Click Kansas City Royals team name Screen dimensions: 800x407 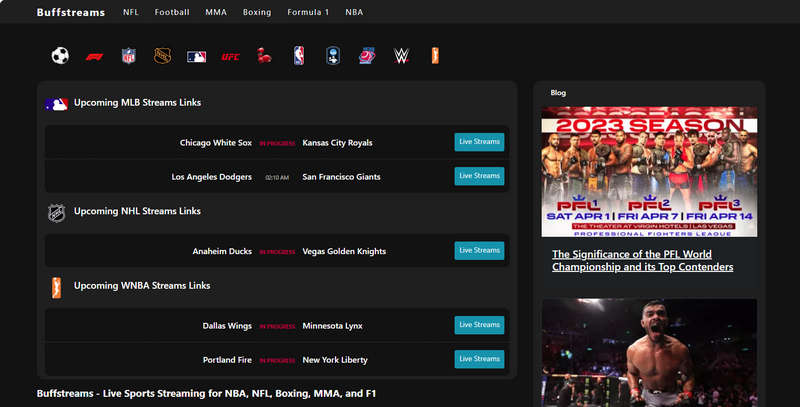click(337, 143)
